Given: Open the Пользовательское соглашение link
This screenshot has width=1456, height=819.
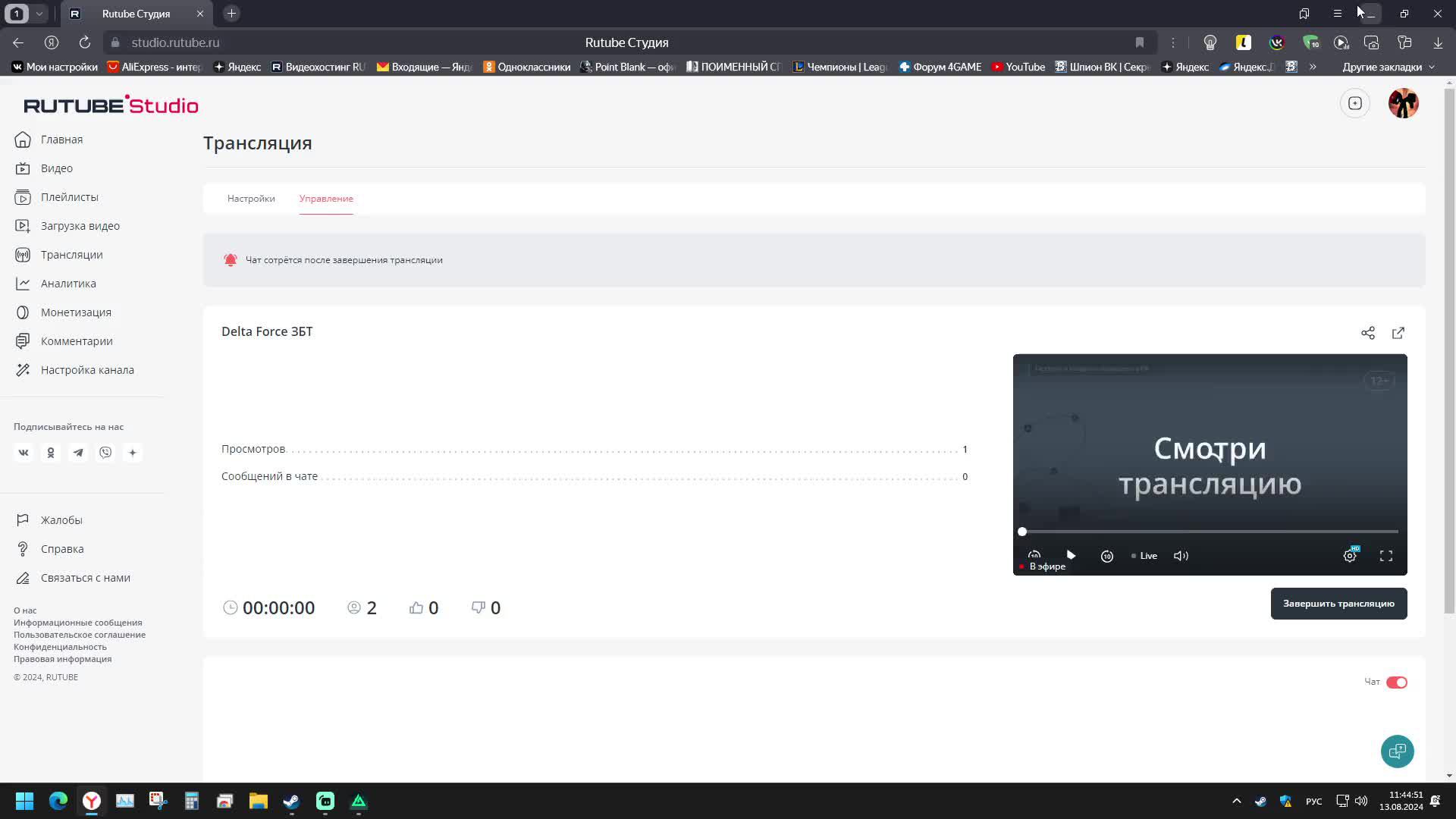Looking at the screenshot, I should pos(80,635).
